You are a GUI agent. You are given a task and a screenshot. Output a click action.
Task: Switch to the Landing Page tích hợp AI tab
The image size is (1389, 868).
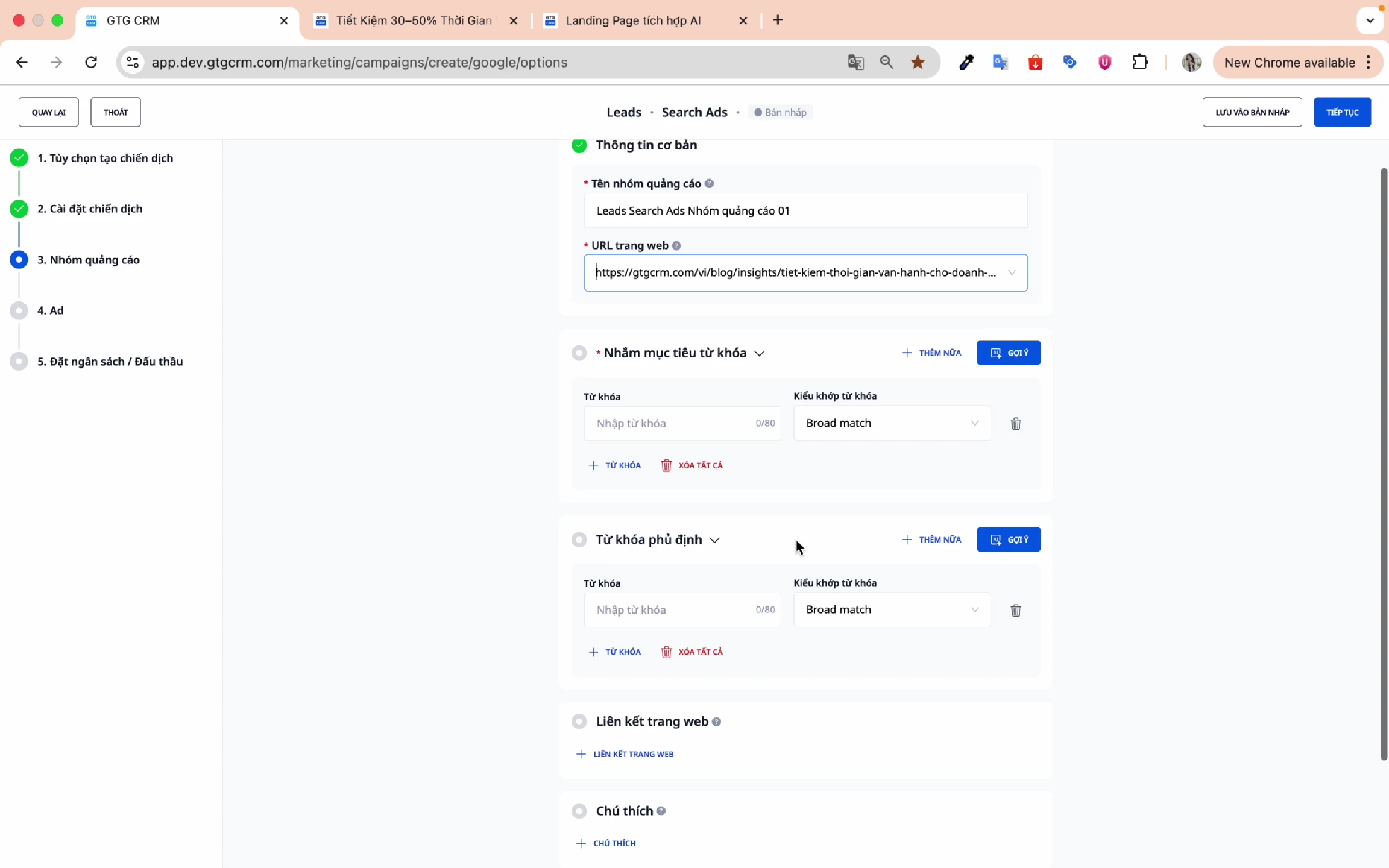(x=633, y=20)
